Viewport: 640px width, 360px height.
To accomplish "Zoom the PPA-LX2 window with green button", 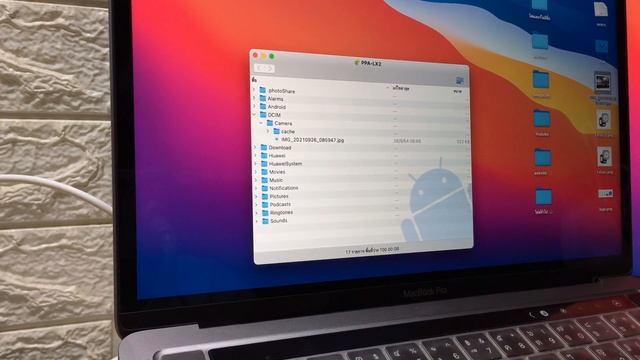I will [x=272, y=56].
